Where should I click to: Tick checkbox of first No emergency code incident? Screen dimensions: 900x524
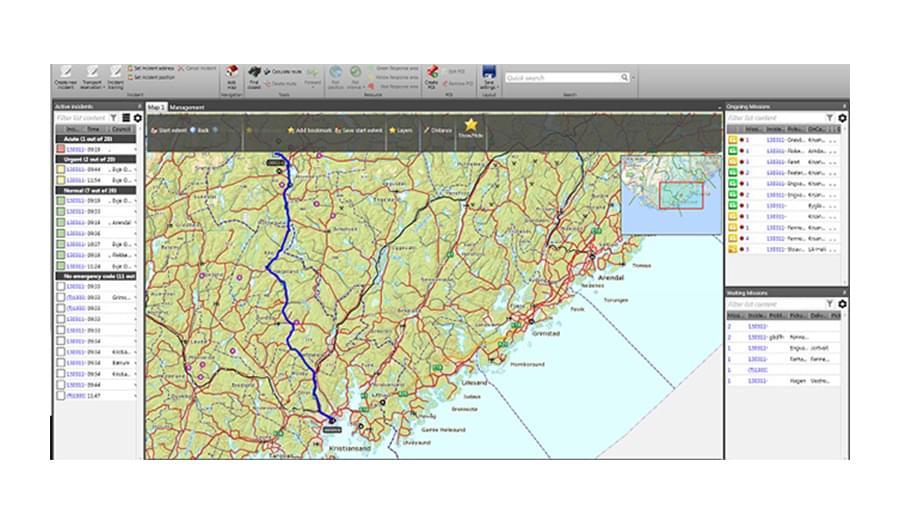pos(60,286)
